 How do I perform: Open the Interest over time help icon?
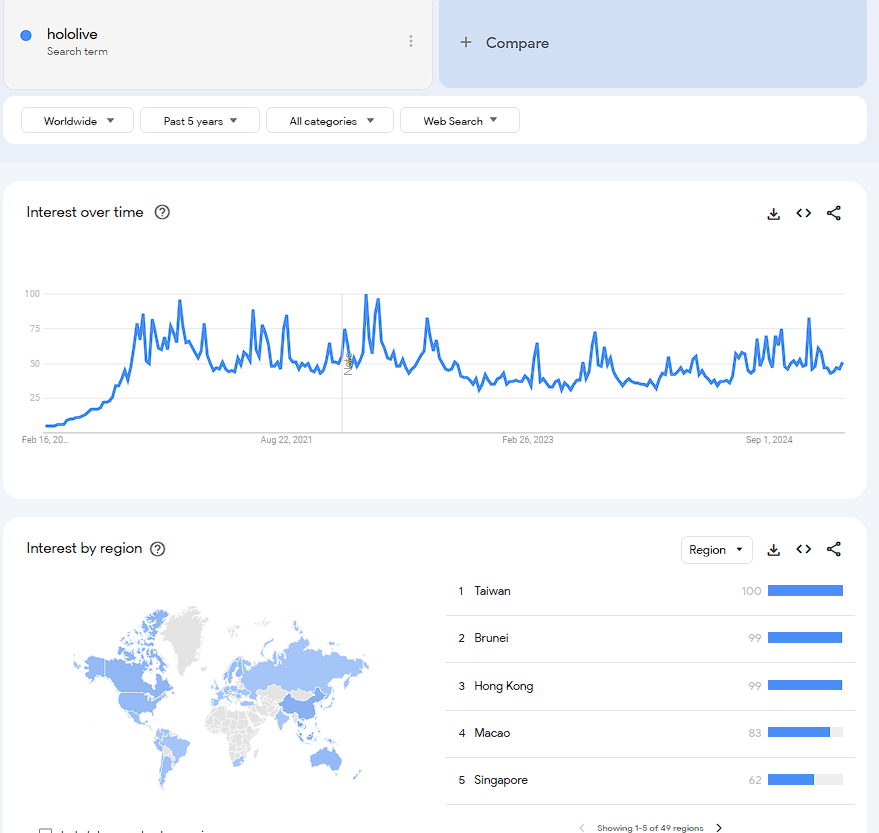162,212
